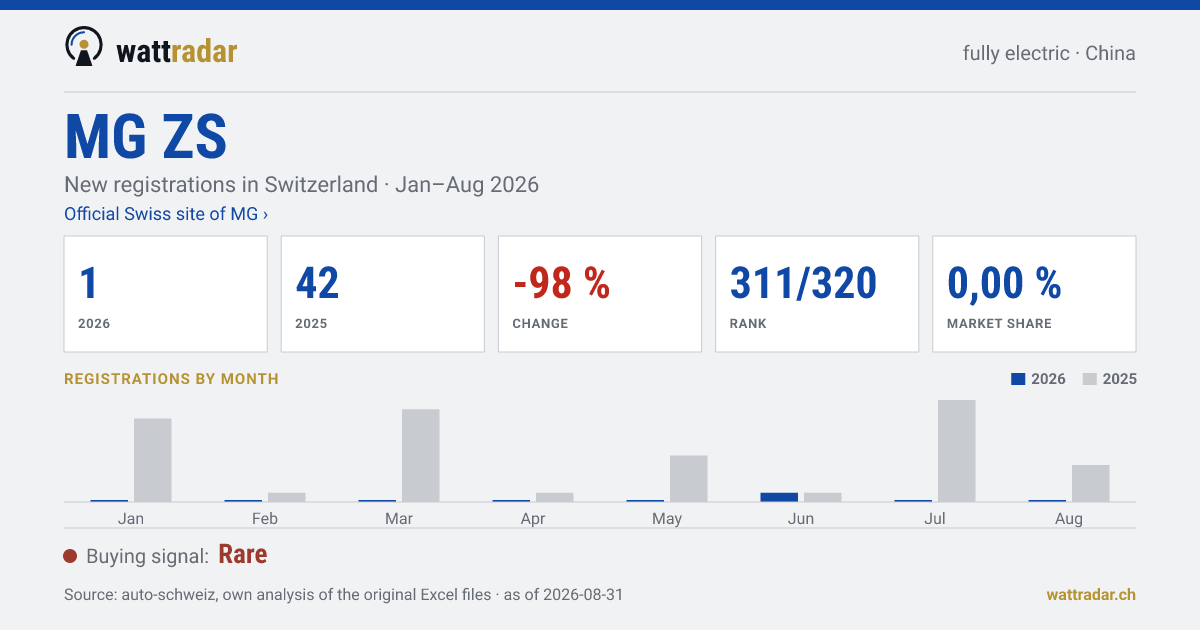This screenshot has width=1200, height=630.
Task: Click the grey April 2025 bar
Action: coord(555,497)
